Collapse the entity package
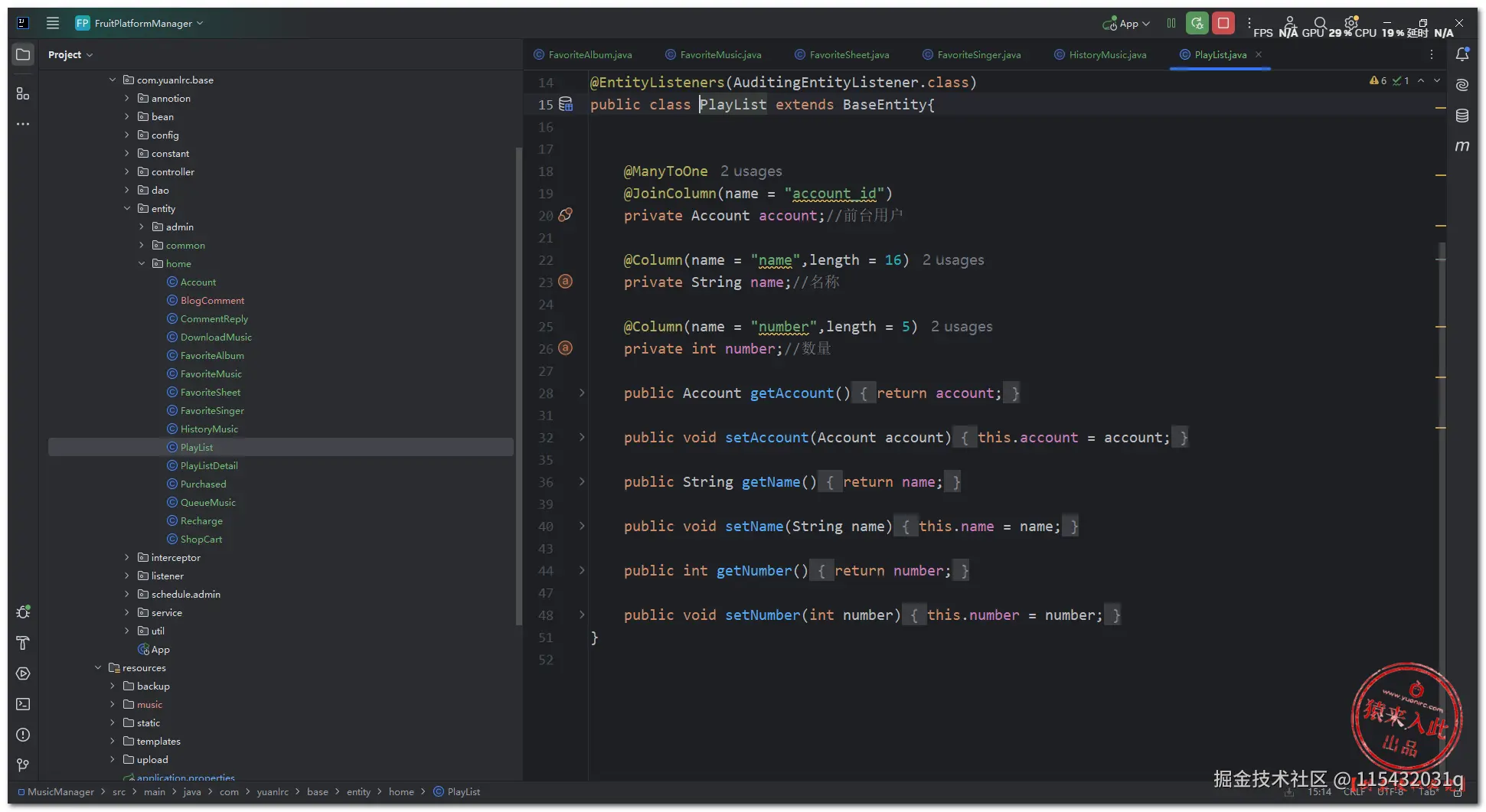 tap(127, 208)
